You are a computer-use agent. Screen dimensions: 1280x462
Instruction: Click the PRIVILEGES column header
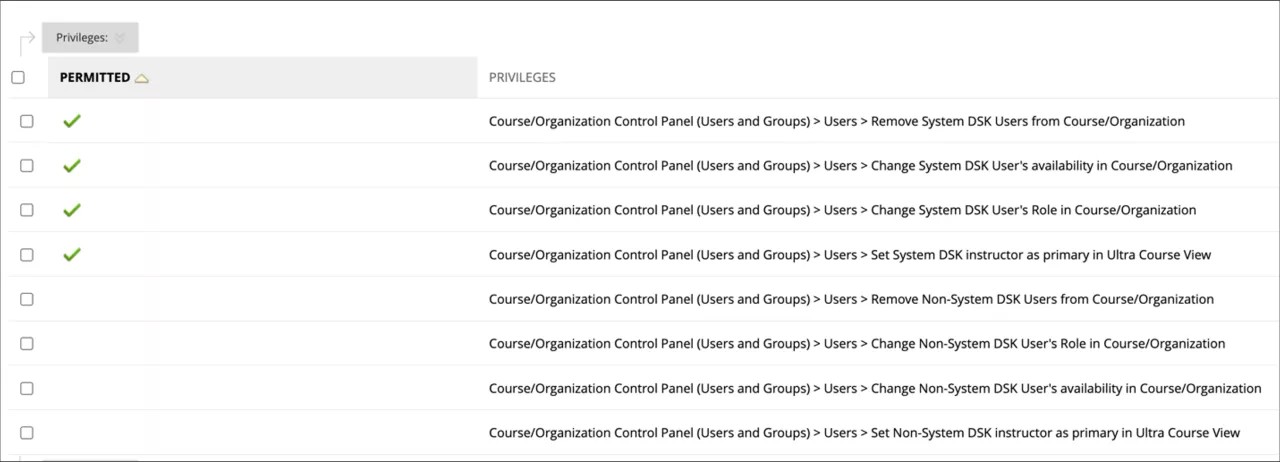522,77
